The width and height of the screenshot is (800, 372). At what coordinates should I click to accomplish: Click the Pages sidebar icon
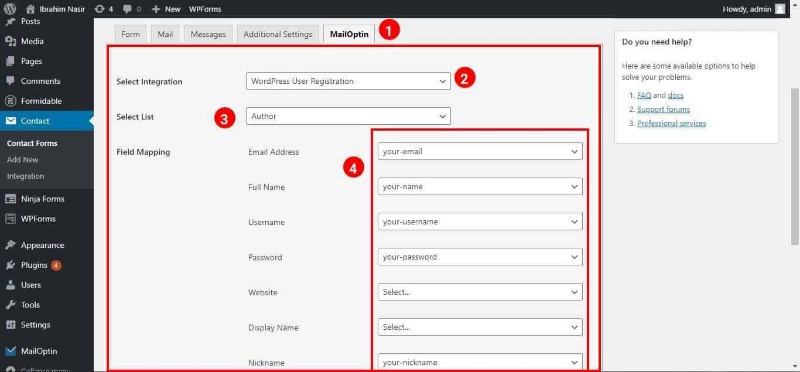(10, 61)
